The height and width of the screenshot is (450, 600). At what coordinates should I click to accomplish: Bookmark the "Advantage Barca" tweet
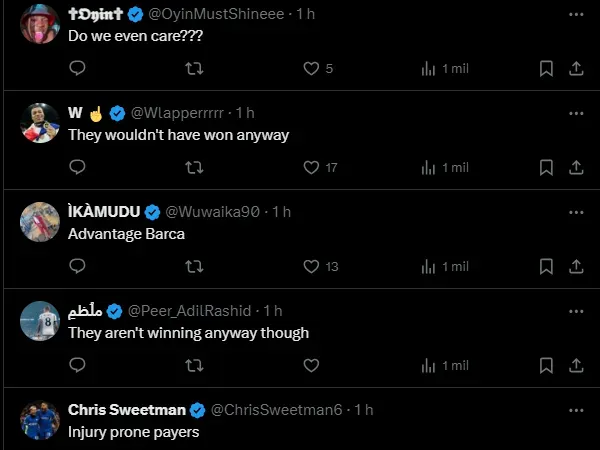click(546, 267)
